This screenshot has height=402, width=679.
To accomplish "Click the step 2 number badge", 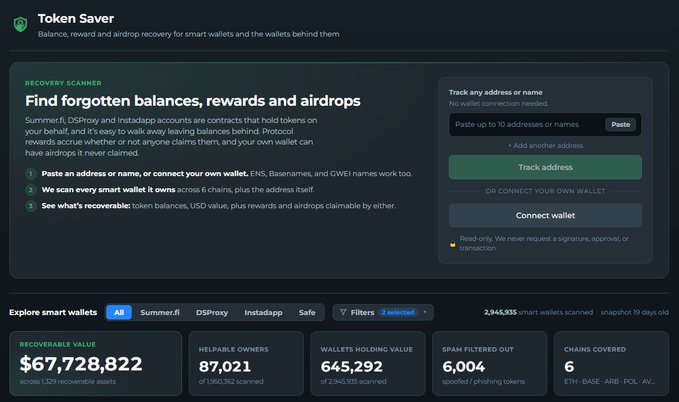I will click(x=30, y=190).
